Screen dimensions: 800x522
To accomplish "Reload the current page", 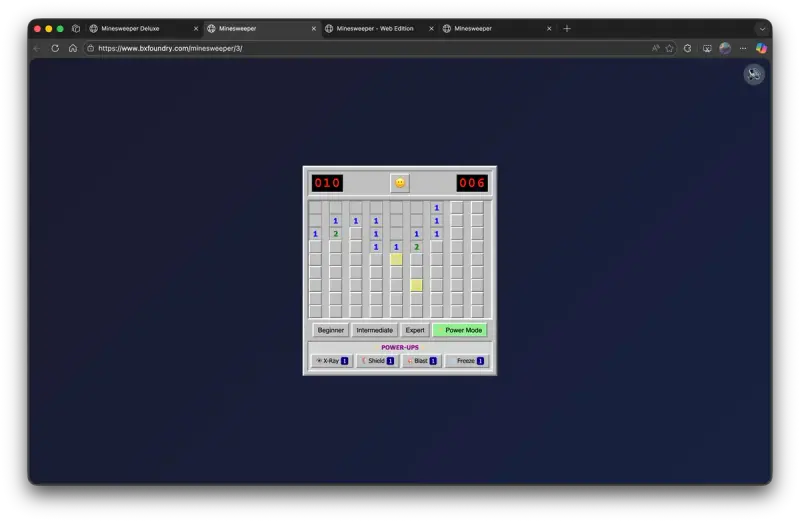I will pyautogui.click(x=55, y=48).
